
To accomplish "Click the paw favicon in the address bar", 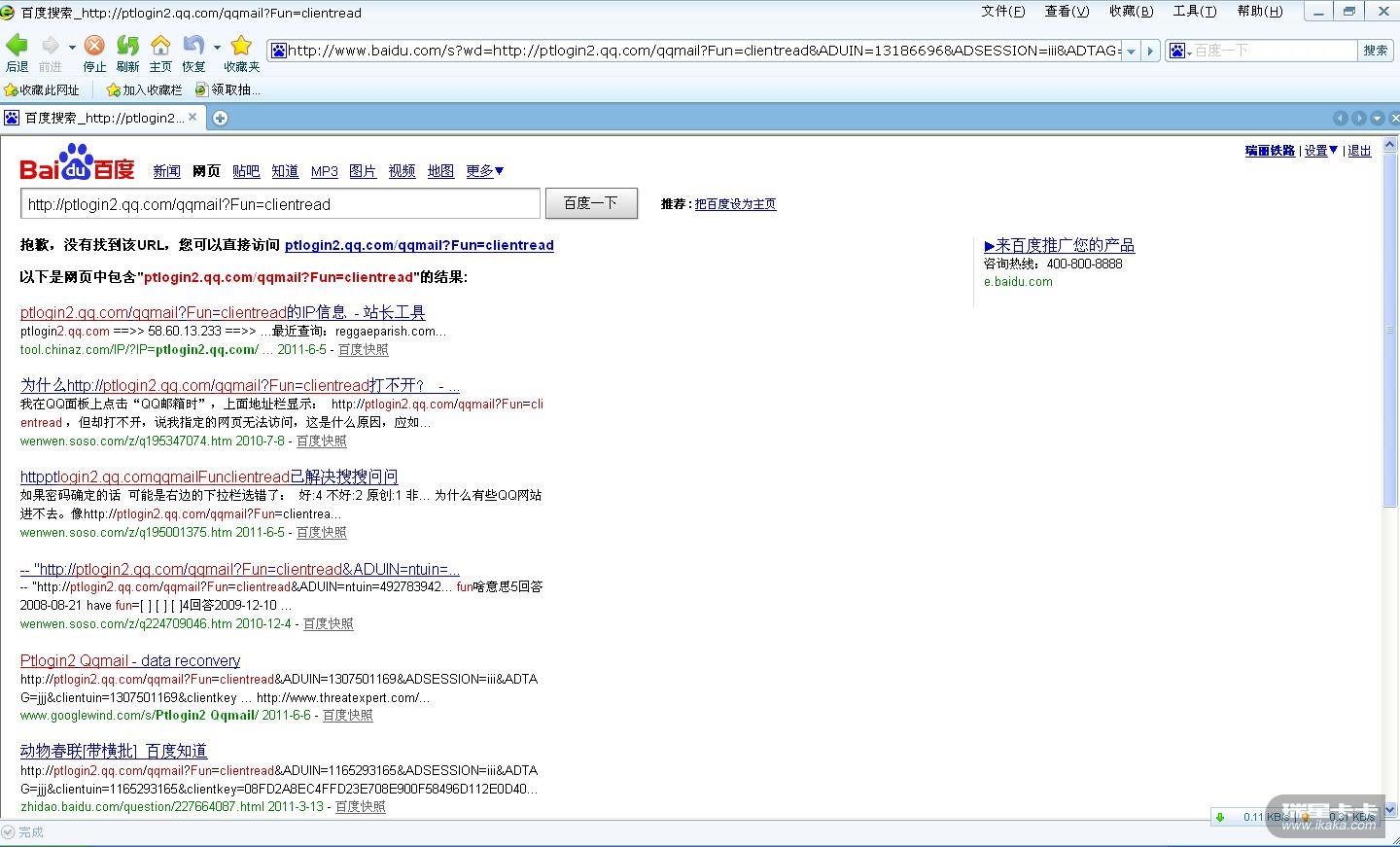I will click(x=278, y=51).
